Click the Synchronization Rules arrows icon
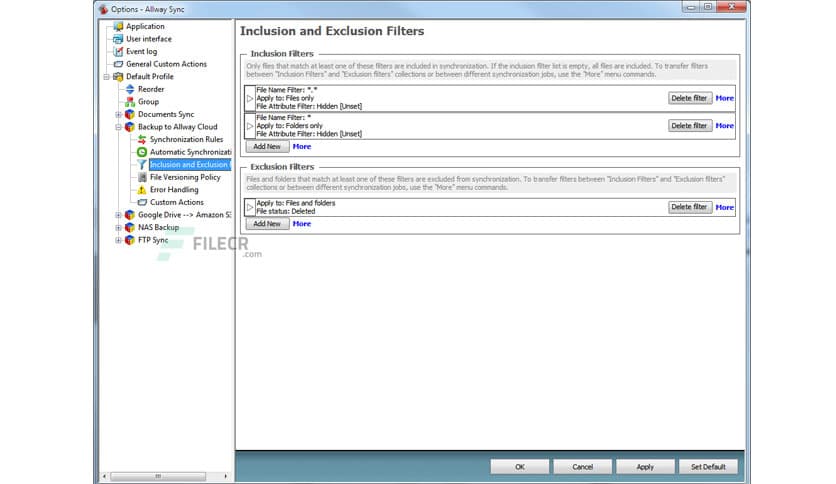 pos(142,139)
